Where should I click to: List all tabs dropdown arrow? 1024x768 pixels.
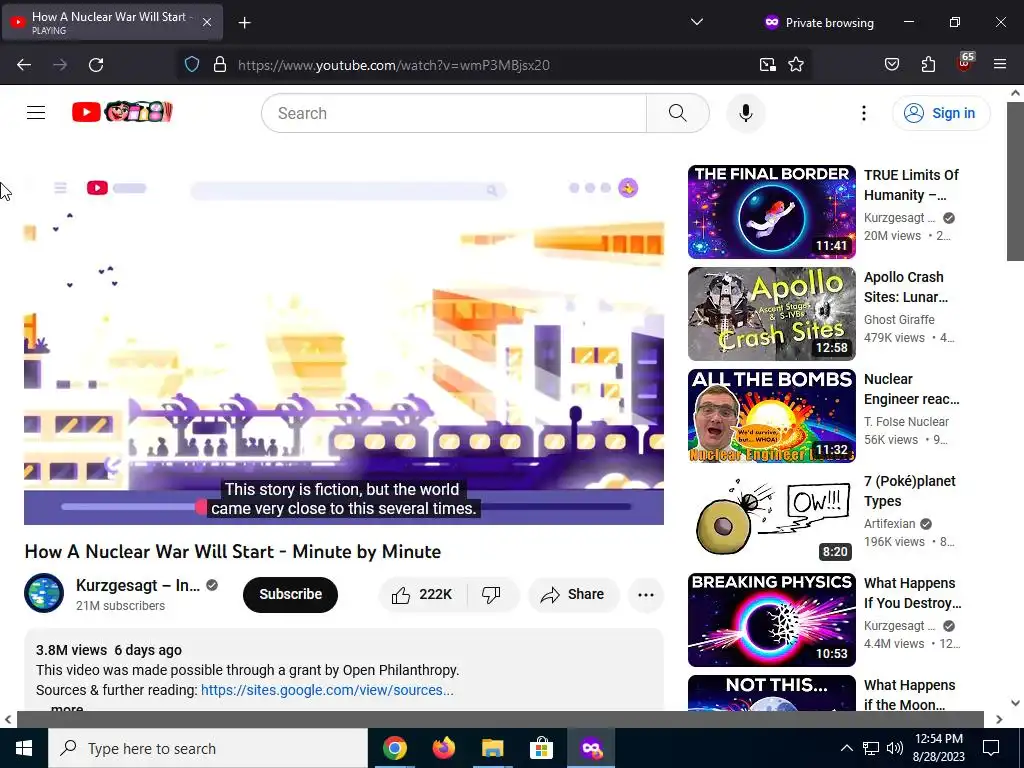click(x=697, y=22)
